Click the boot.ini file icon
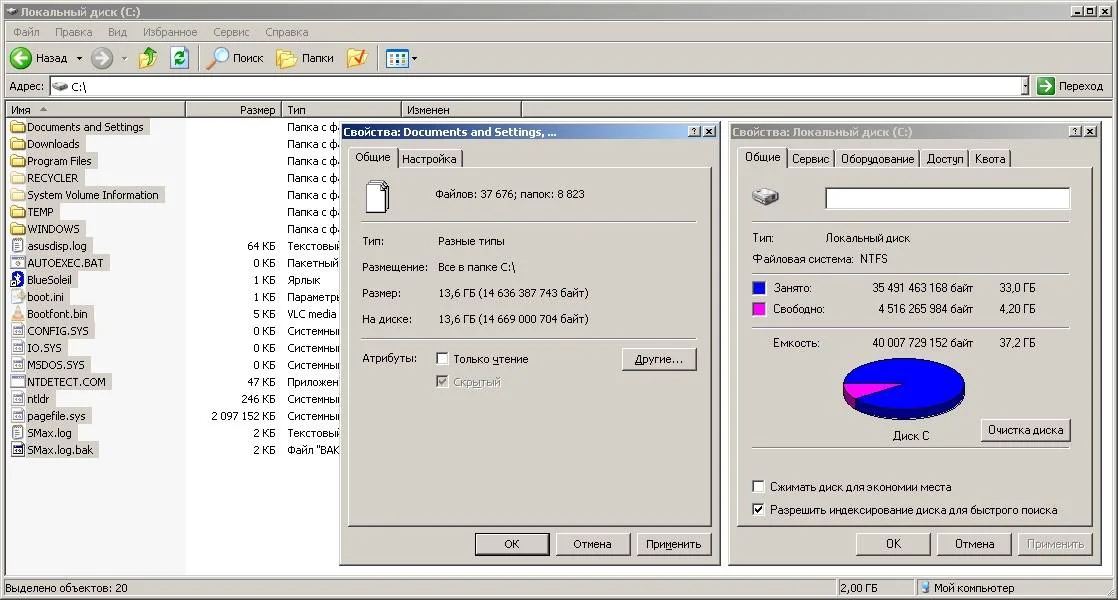 (x=18, y=297)
